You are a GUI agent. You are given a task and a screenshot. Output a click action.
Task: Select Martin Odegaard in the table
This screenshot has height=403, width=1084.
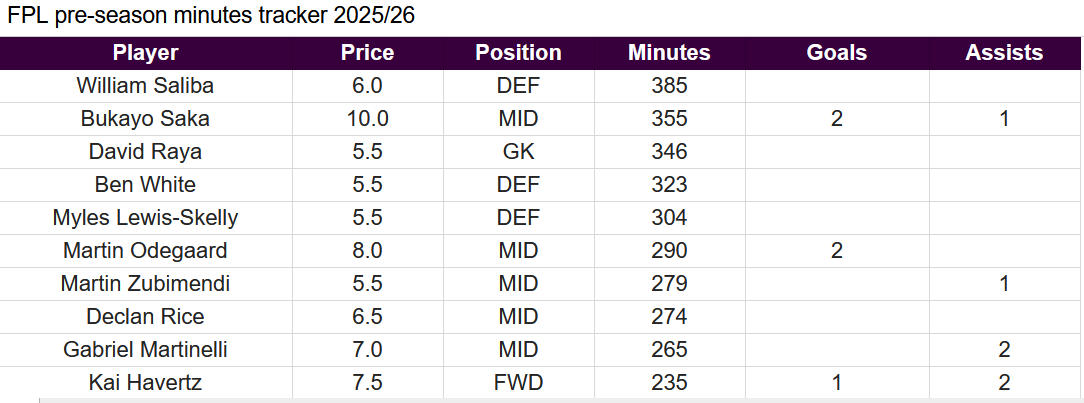(x=146, y=251)
